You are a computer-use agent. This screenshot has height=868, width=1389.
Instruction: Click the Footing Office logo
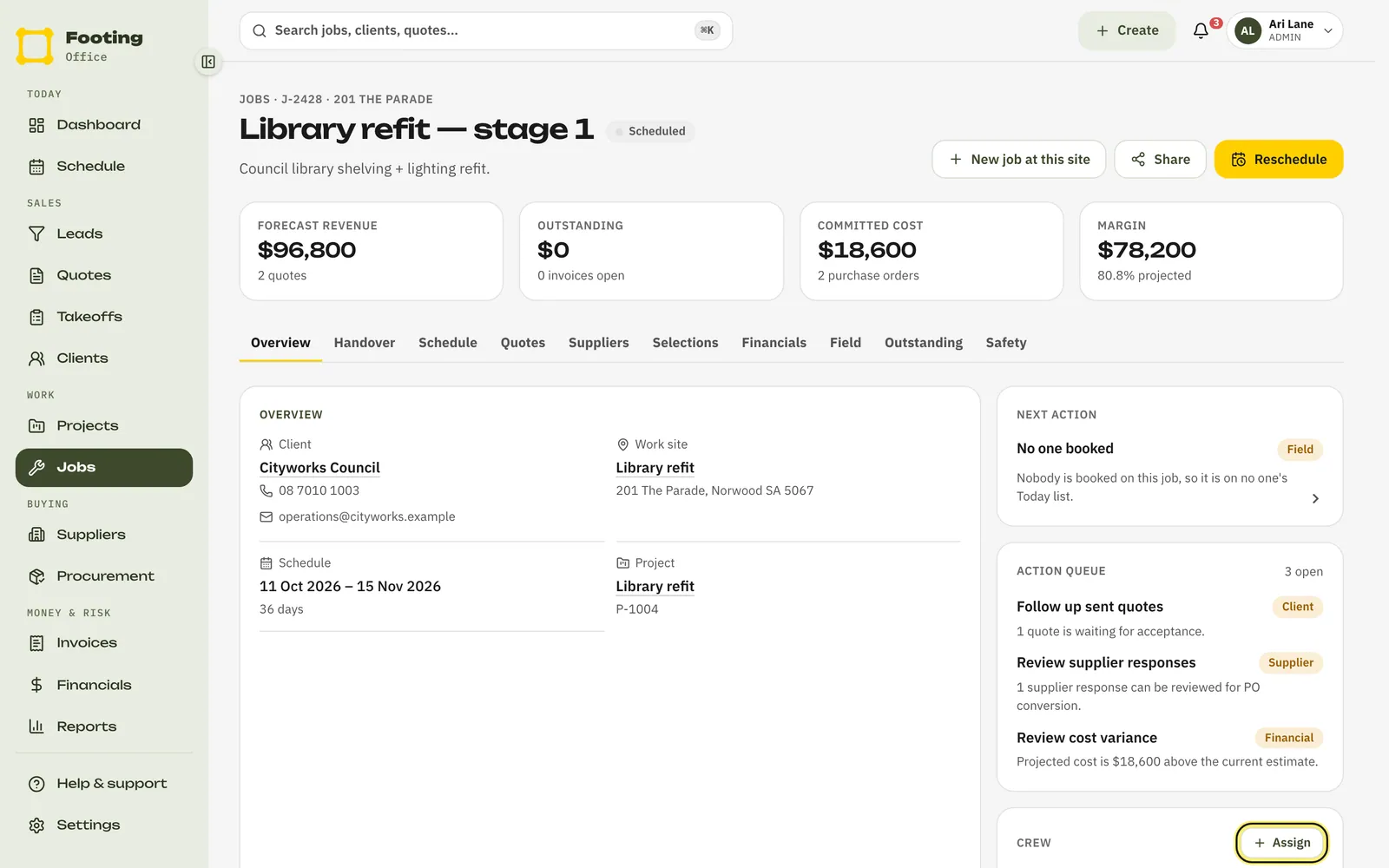(x=80, y=46)
